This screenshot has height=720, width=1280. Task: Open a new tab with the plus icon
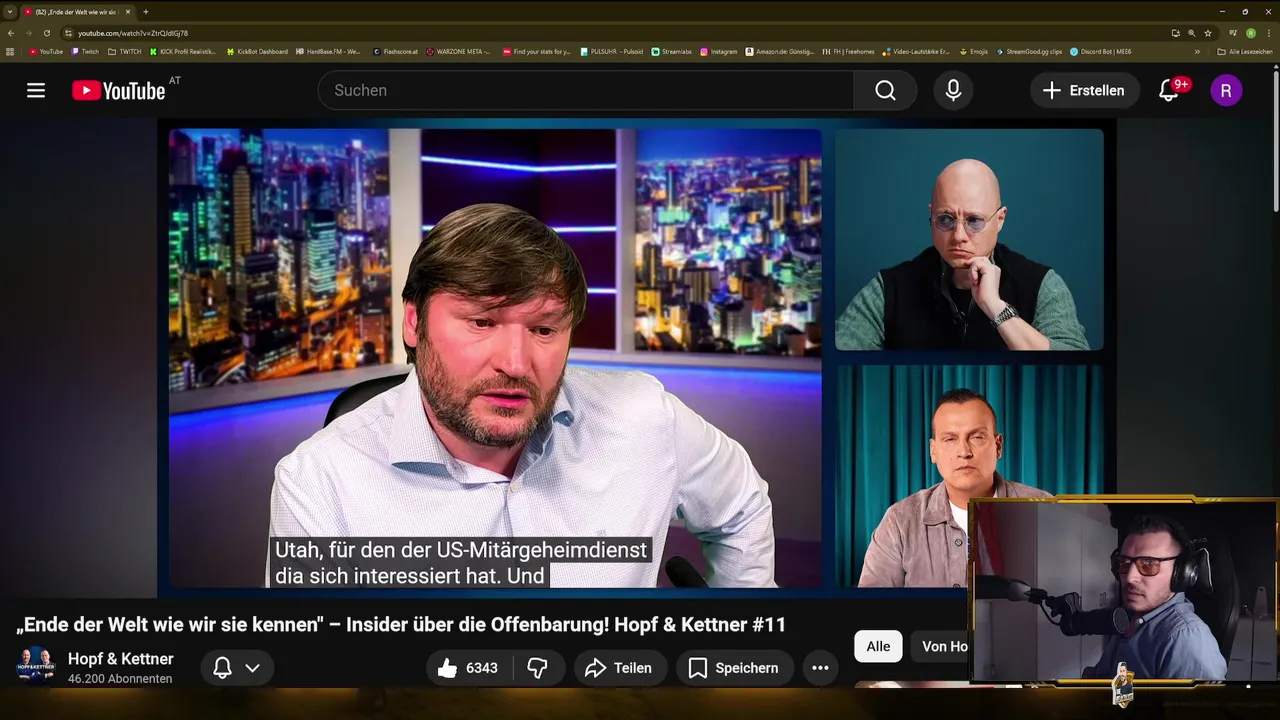click(x=146, y=12)
